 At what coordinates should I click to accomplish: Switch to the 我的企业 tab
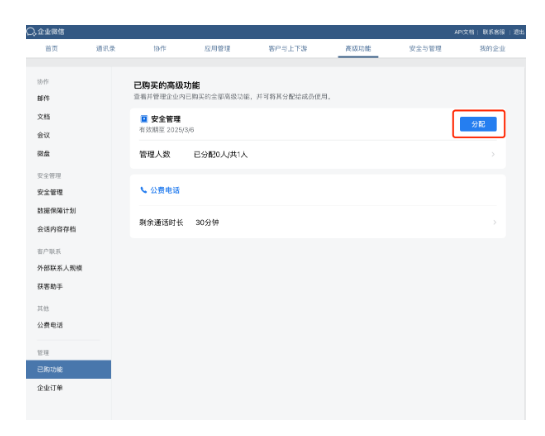pos(492,48)
